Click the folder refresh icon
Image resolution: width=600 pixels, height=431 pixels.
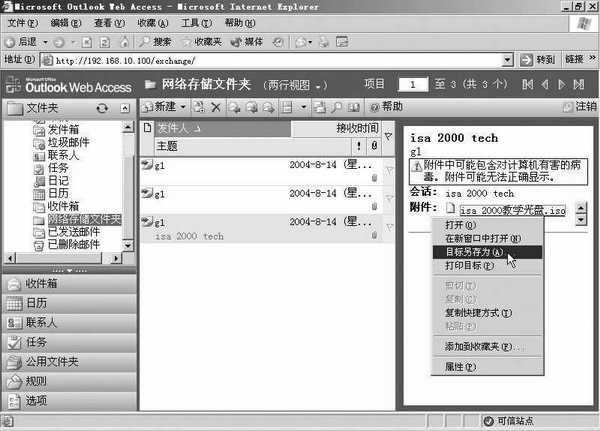101,108
